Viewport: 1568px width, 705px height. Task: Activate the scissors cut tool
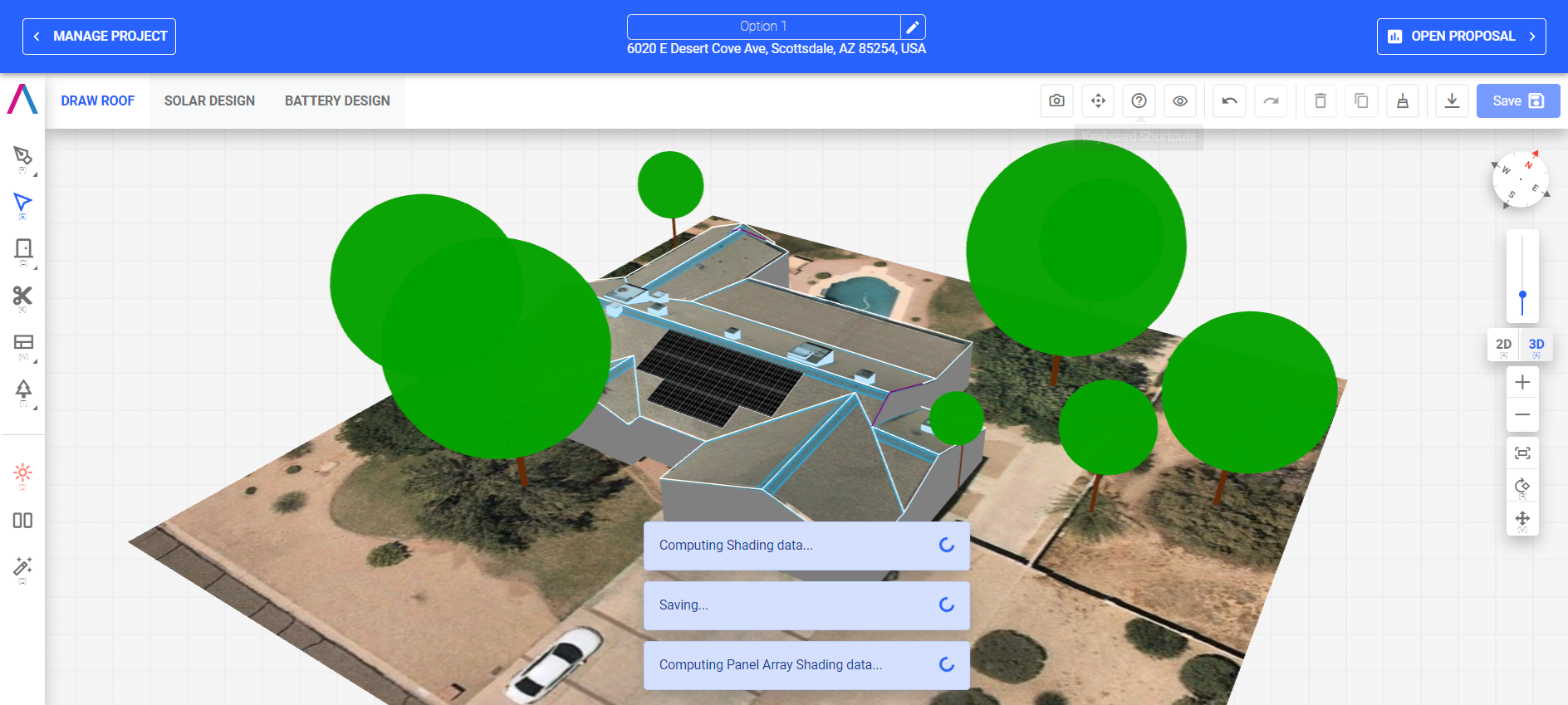point(22,296)
